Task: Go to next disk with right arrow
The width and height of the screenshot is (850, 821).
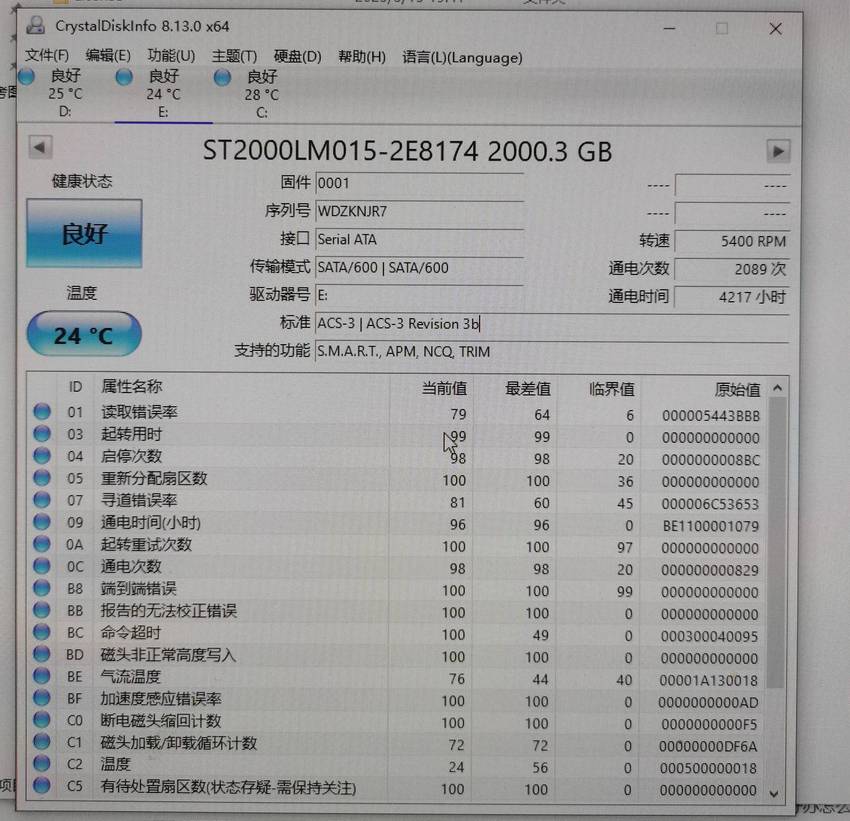Action: click(x=778, y=151)
